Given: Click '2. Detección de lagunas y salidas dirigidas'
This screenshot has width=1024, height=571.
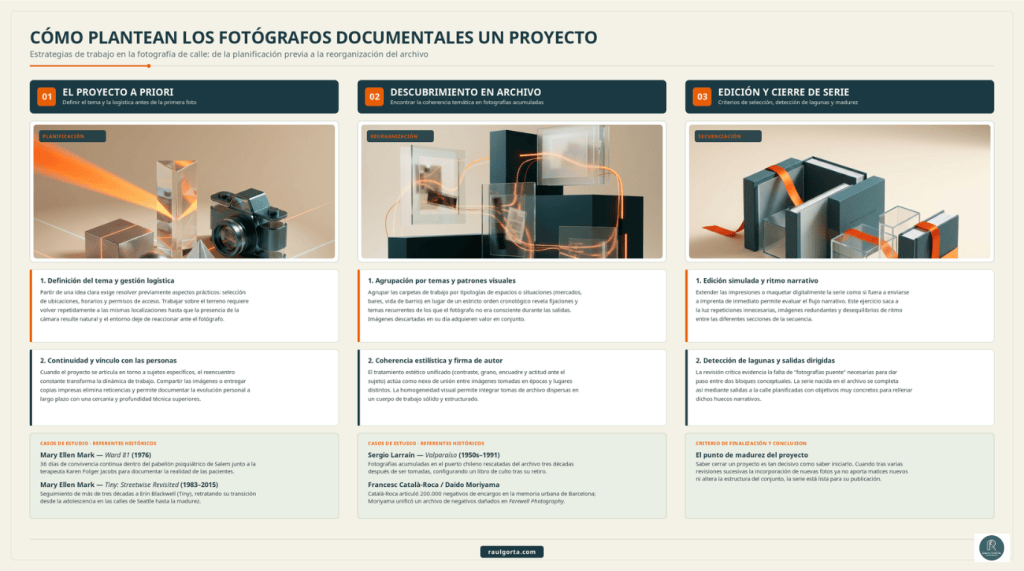Looking at the screenshot, I should coord(765,361).
